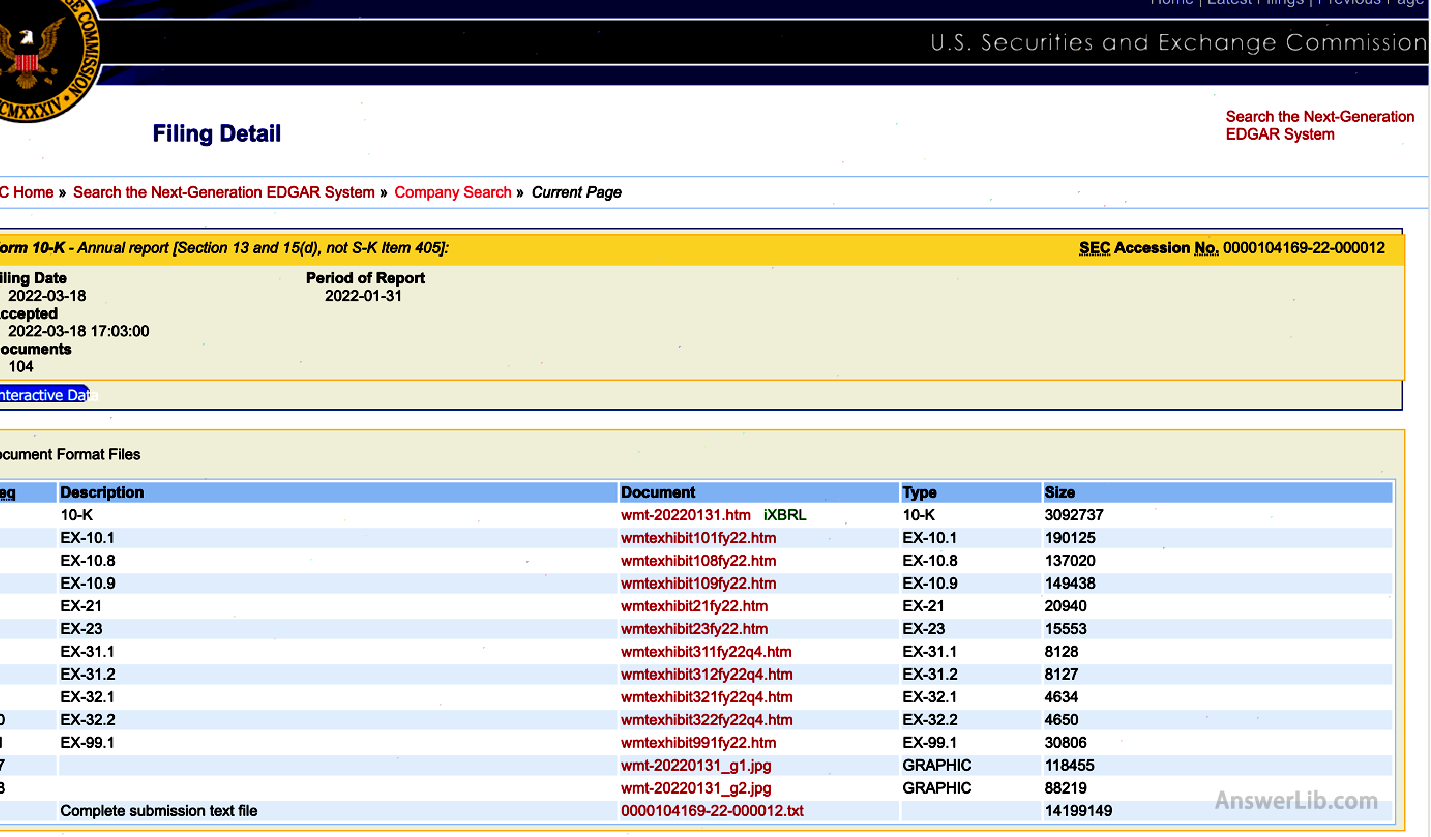
Task: Select the Complete submission text file description
Action: point(159,811)
